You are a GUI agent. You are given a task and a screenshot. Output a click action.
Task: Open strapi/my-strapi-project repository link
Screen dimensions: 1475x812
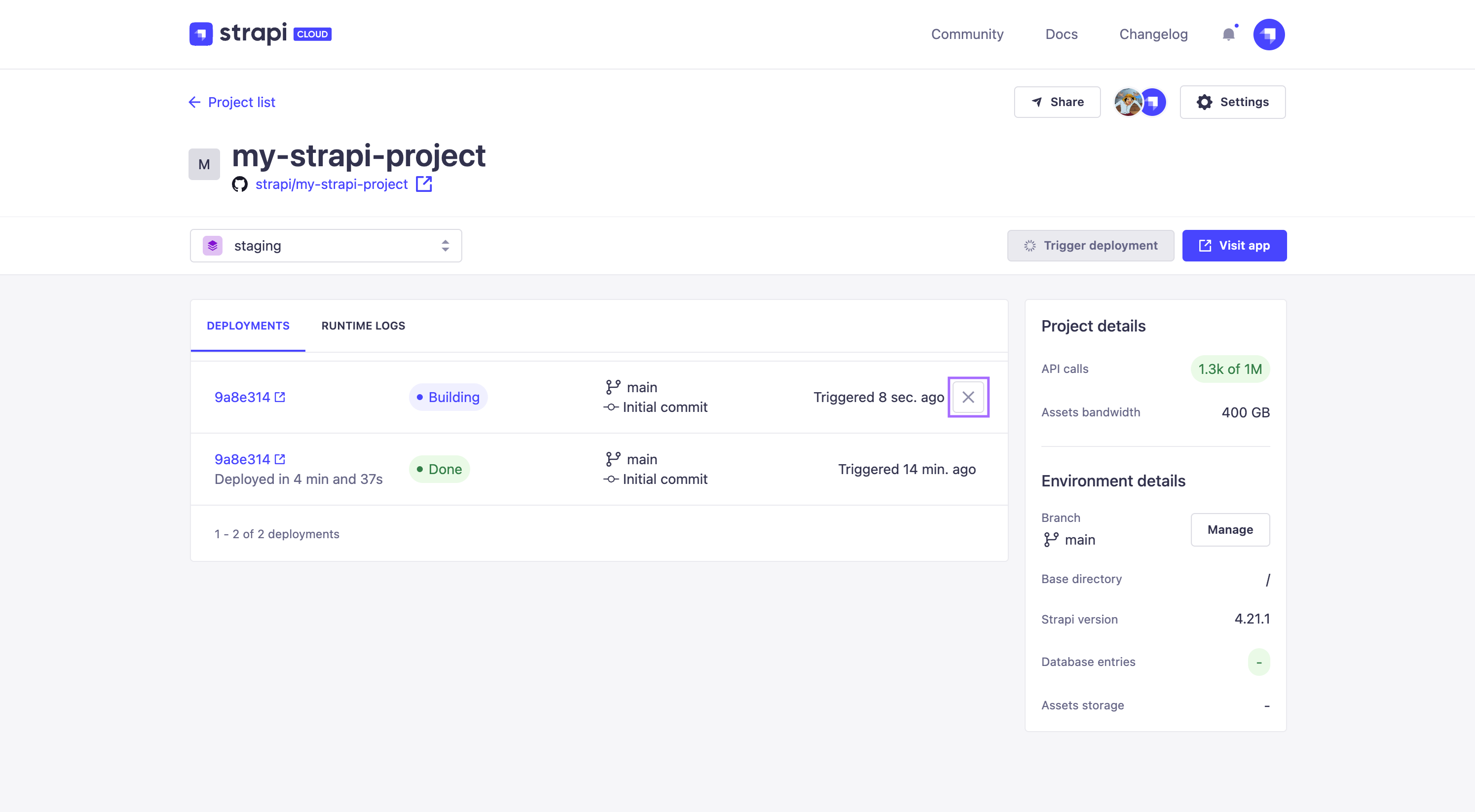click(332, 185)
